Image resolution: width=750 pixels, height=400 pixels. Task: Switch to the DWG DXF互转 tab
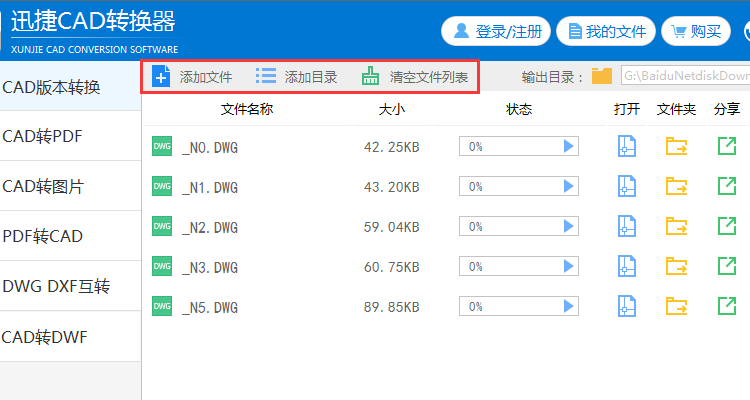pyautogui.click(x=70, y=286)
